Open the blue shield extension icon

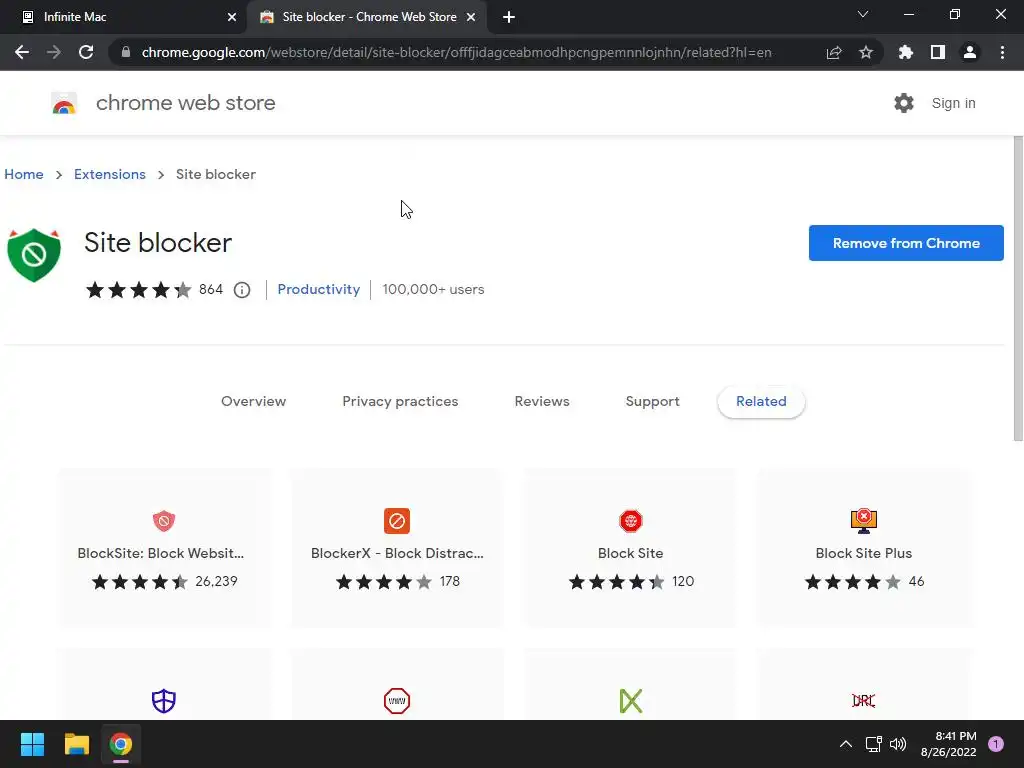click(x=164, y=701)
